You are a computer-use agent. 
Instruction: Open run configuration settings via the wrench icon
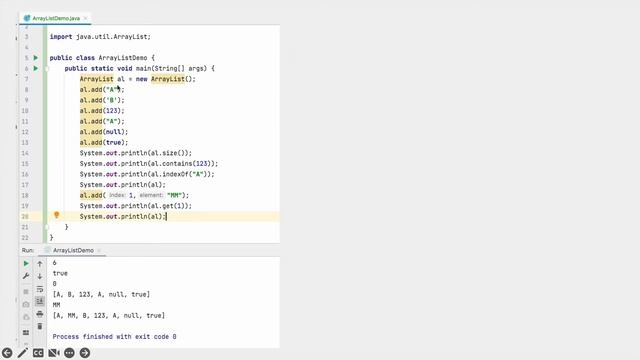point(26,276)
